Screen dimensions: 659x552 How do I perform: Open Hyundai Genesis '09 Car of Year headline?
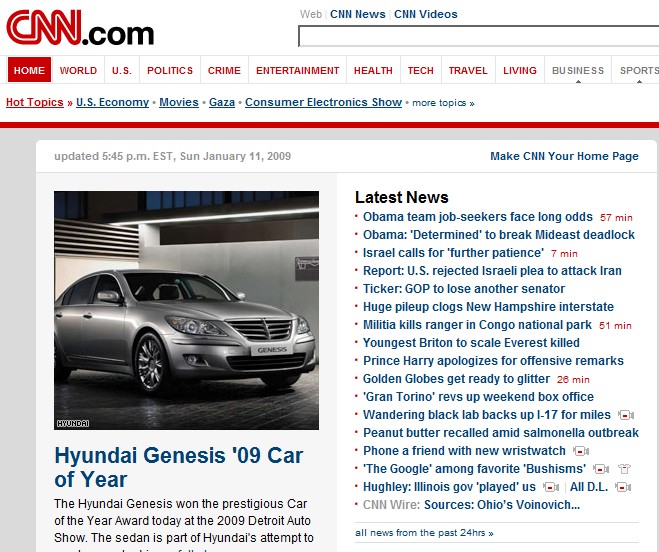[x=179, y=467]
